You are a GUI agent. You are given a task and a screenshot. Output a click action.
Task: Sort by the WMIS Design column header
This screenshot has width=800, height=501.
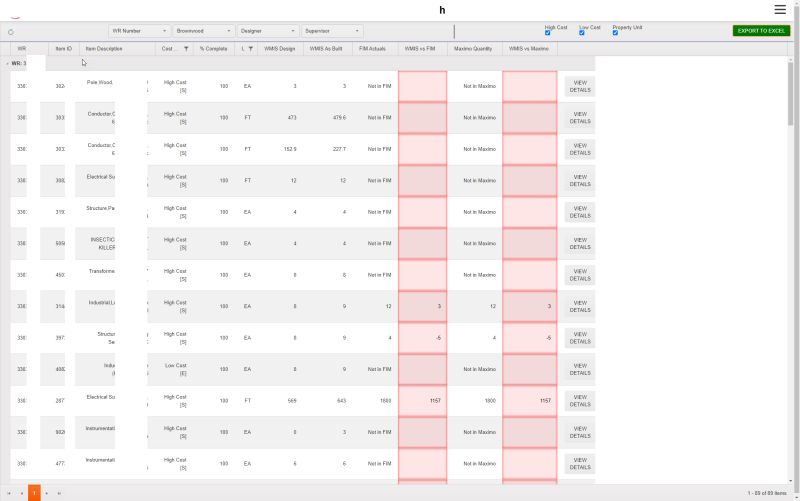pyautogui.click(x=280, y=49)
